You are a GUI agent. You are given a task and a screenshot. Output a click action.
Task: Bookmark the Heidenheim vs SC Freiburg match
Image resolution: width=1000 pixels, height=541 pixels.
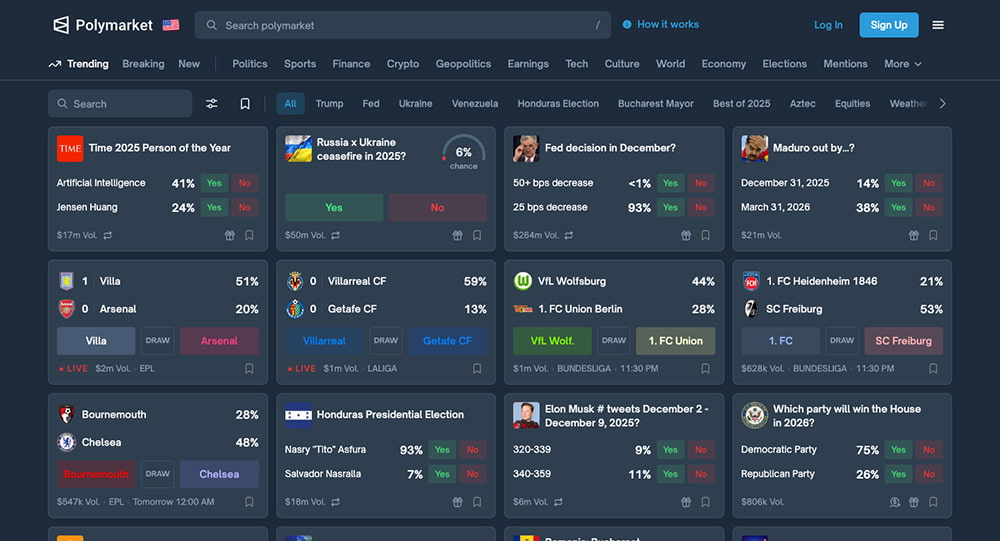click(x=933, y=368)
